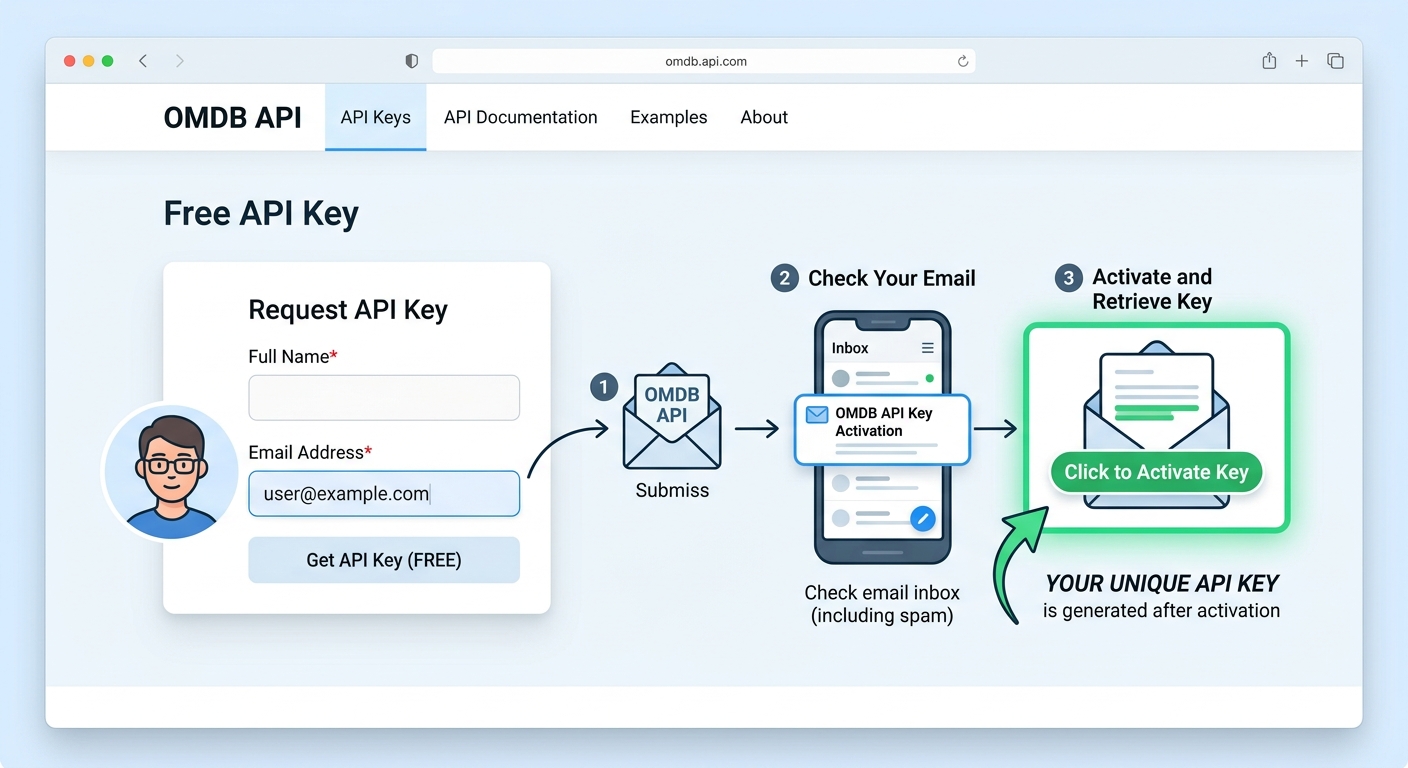This screenshot has width=1408, height=768.
Task: Click inside the Full Name field
Action: tap(384, 397)
